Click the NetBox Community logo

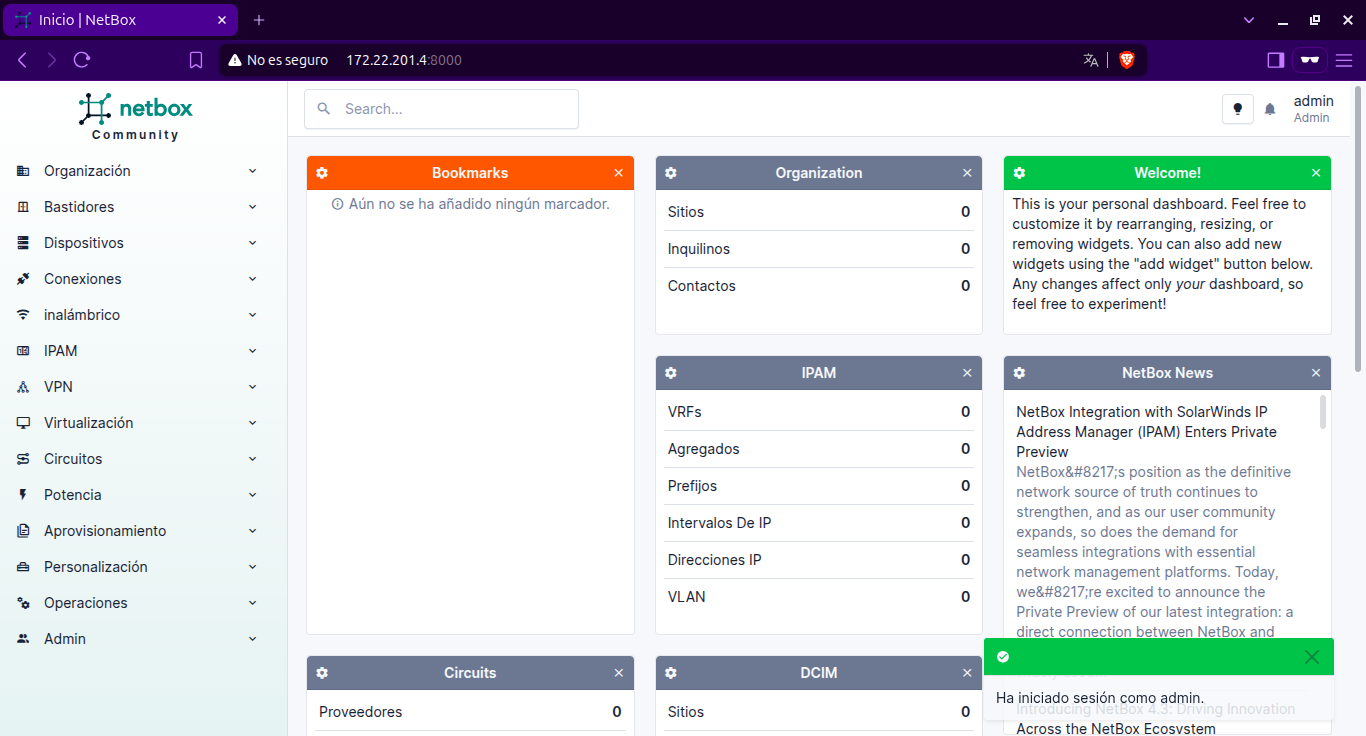click(x=136, y=116)
